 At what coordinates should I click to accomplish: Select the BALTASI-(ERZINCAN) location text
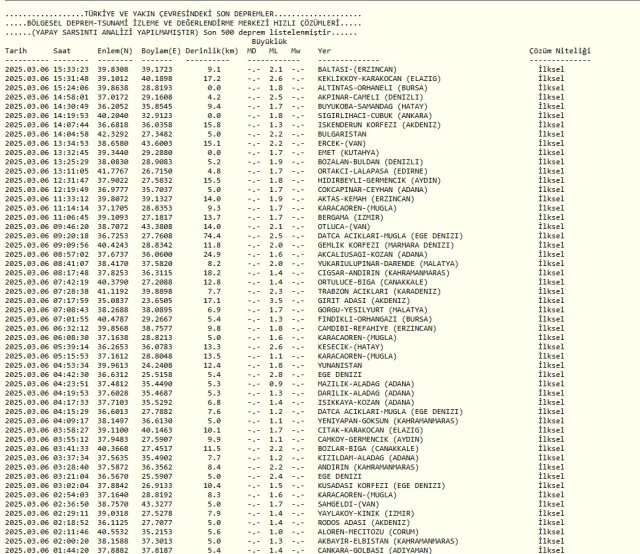point(357,69)
